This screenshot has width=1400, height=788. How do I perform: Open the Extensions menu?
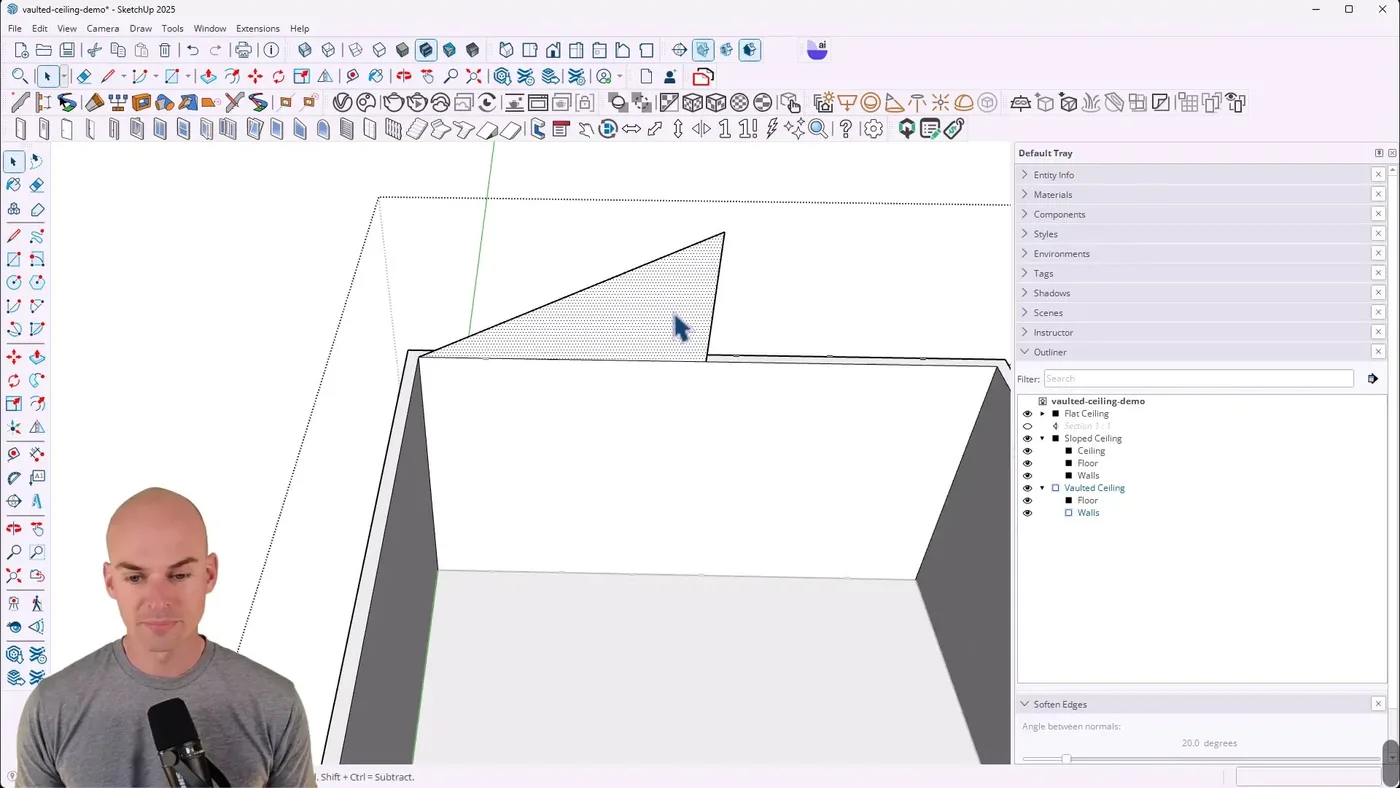[x=257, y=28]
